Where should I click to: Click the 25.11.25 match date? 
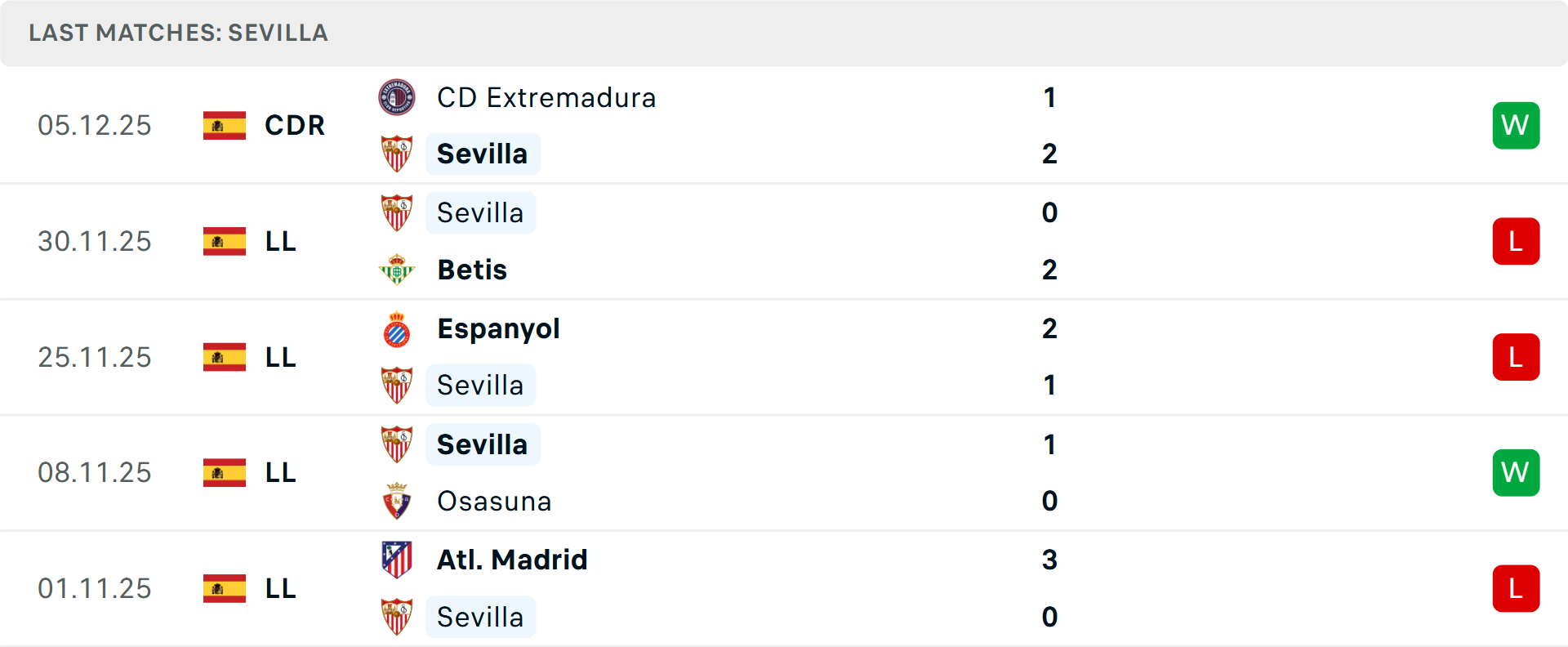[95, 358]
